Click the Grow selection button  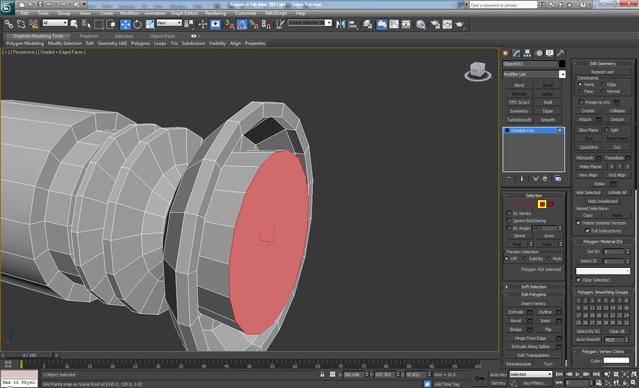point(549,236)
